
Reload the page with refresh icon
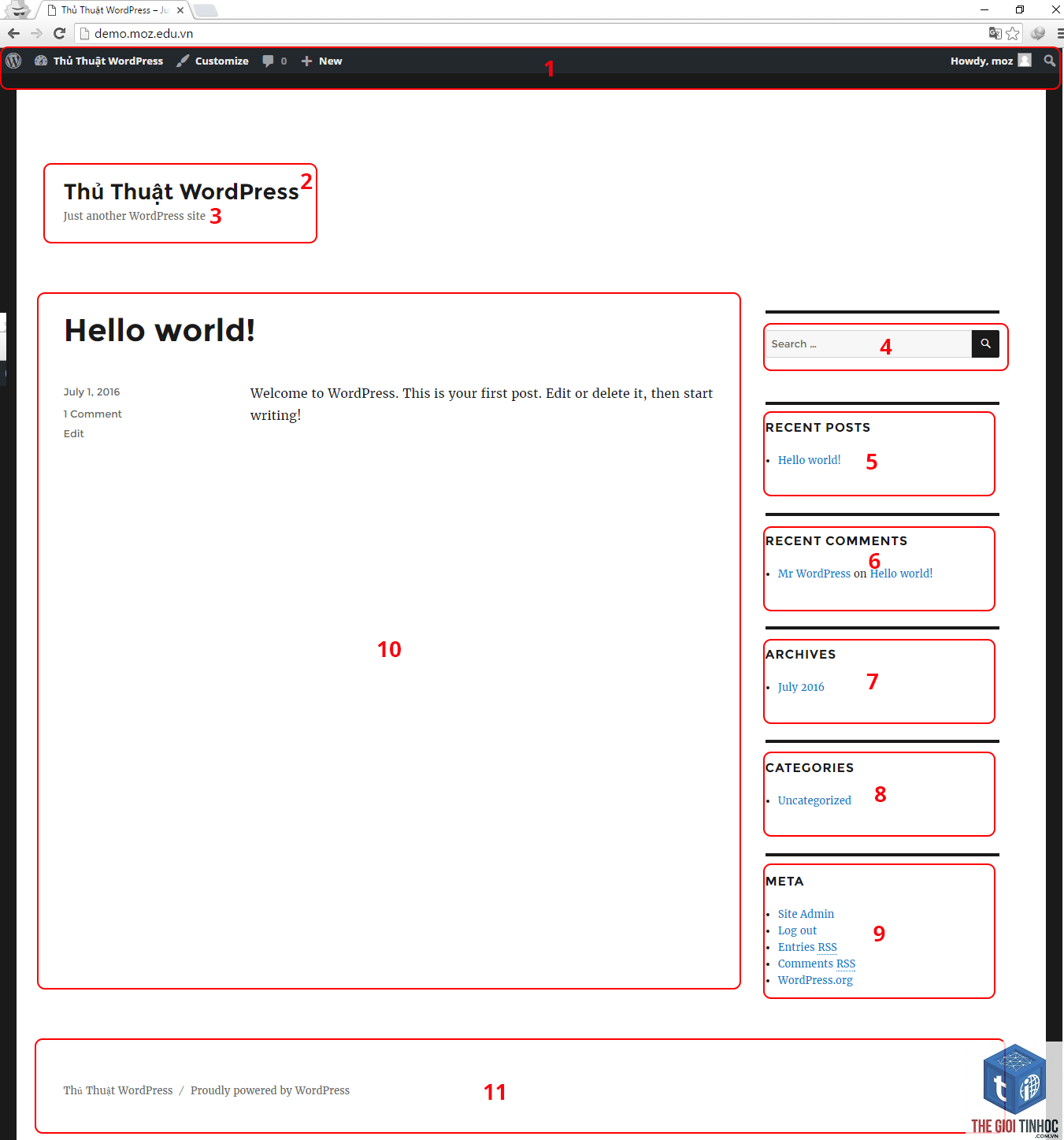pyautogui.click(x=59, y=33)
